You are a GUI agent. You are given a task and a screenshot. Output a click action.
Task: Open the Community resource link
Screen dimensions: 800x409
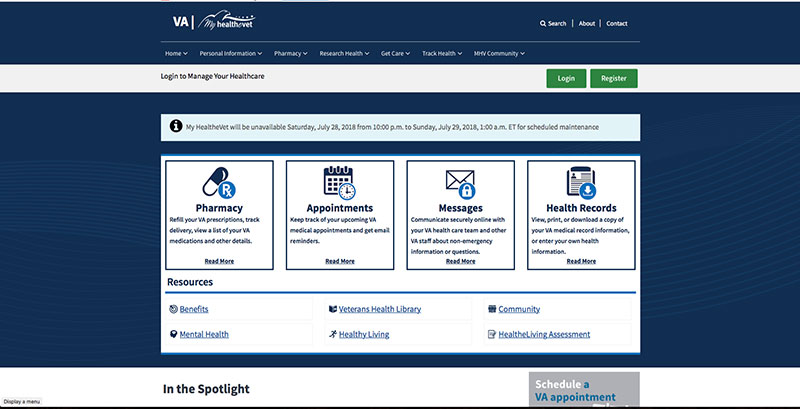tap(519, 309)
